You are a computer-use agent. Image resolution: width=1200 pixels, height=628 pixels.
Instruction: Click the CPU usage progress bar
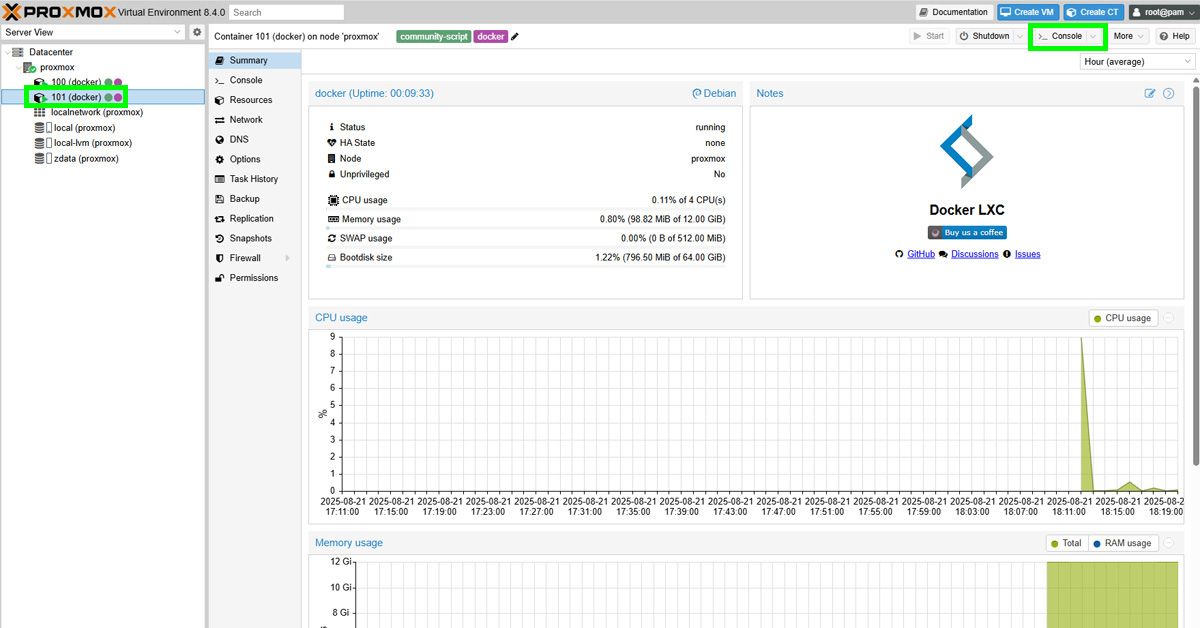pyautogui.click(x=526, y=208)
